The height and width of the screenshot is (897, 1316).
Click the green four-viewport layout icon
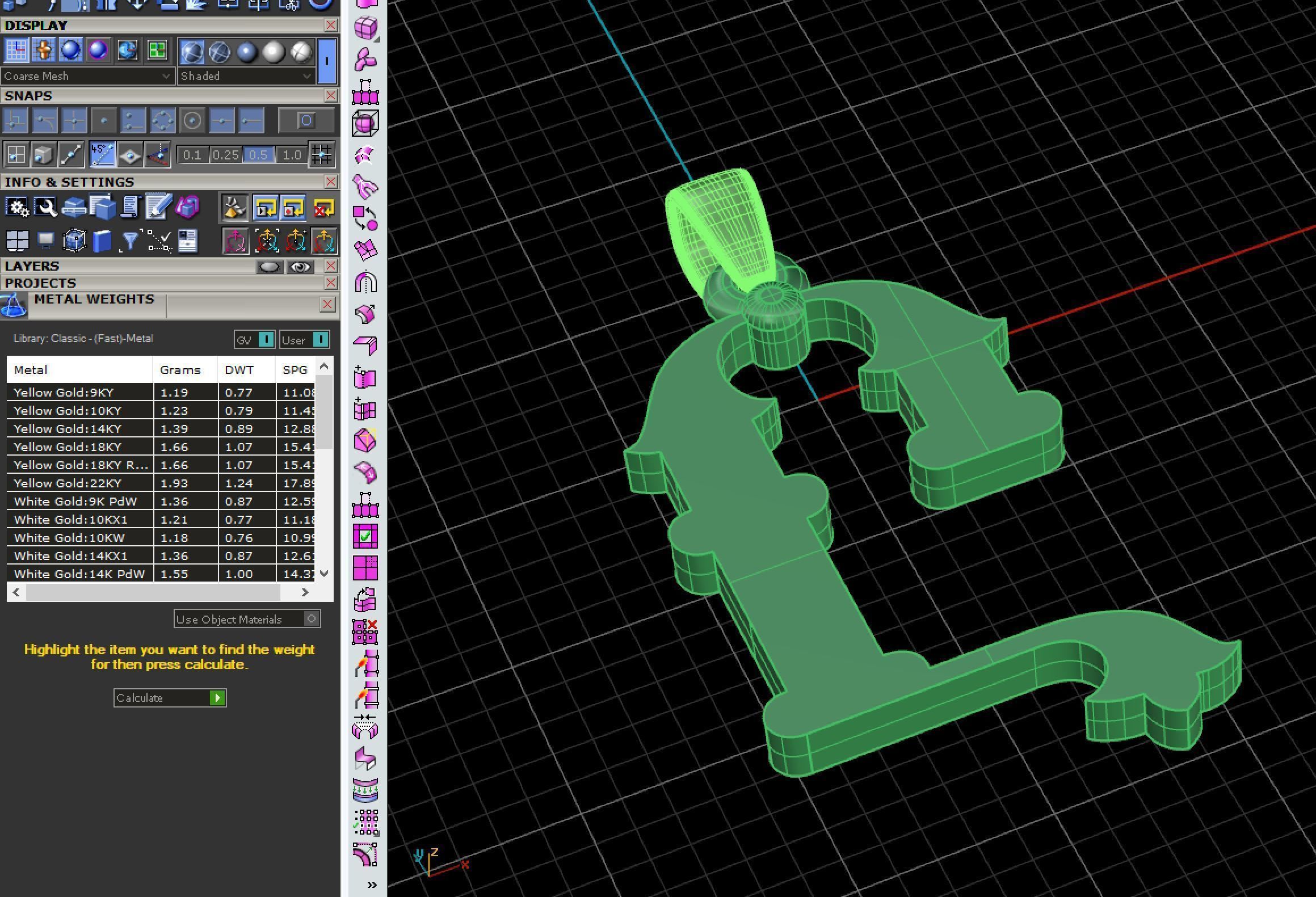point(157,50)
